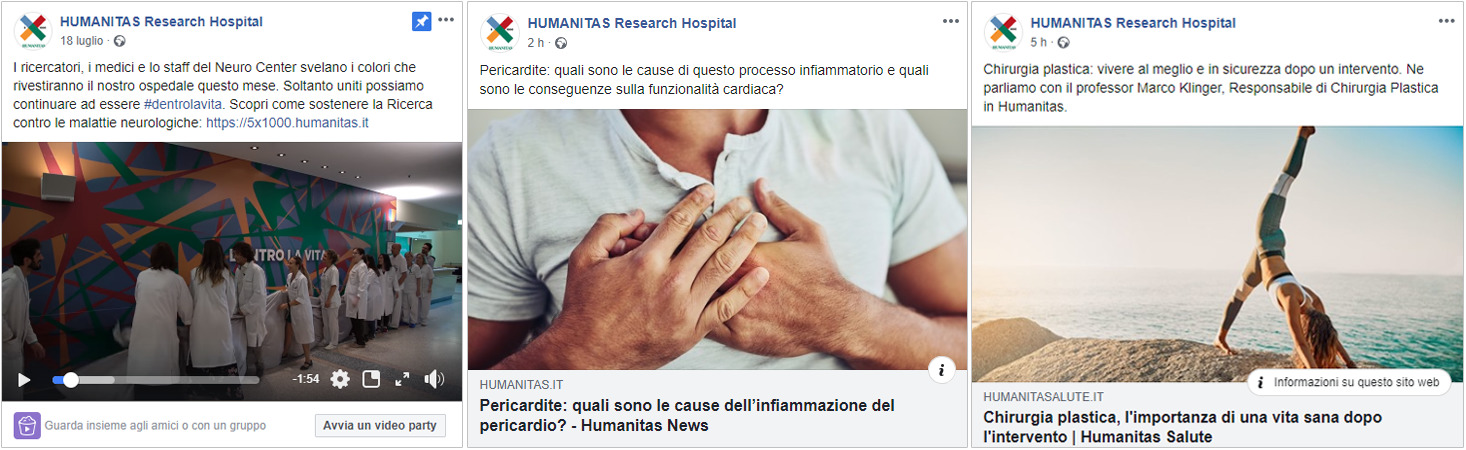
Task: Click the public globe icon beside 18 luglio
Action: pos(119,41)
